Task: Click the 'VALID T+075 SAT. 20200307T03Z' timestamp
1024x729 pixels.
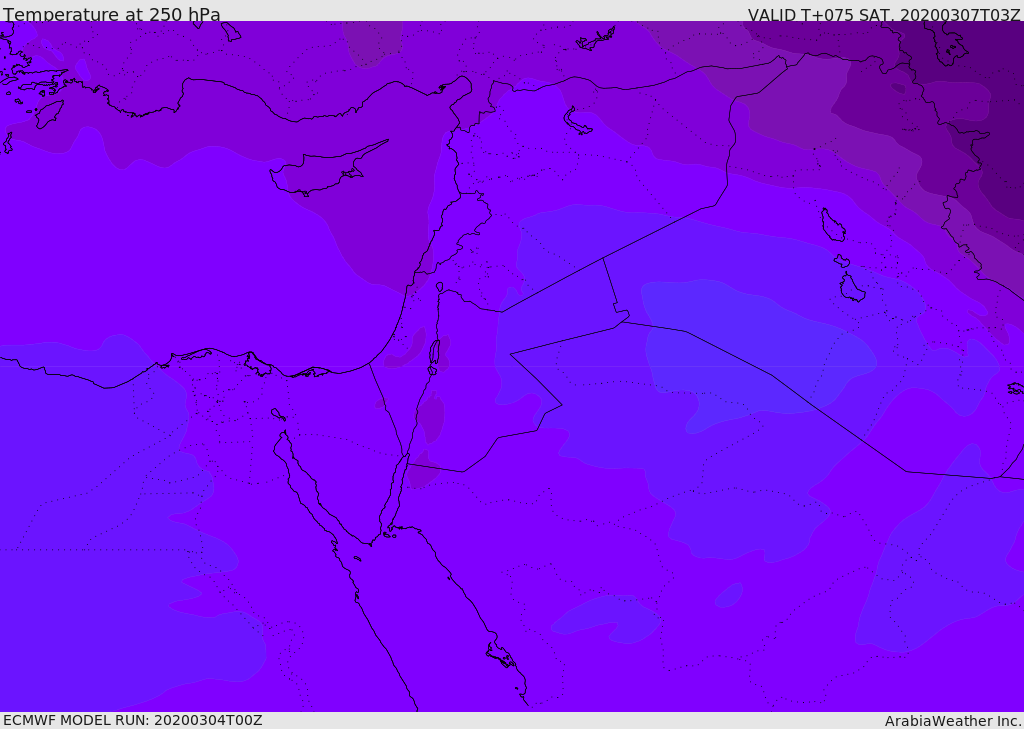Action: click(x=884, y=14)
